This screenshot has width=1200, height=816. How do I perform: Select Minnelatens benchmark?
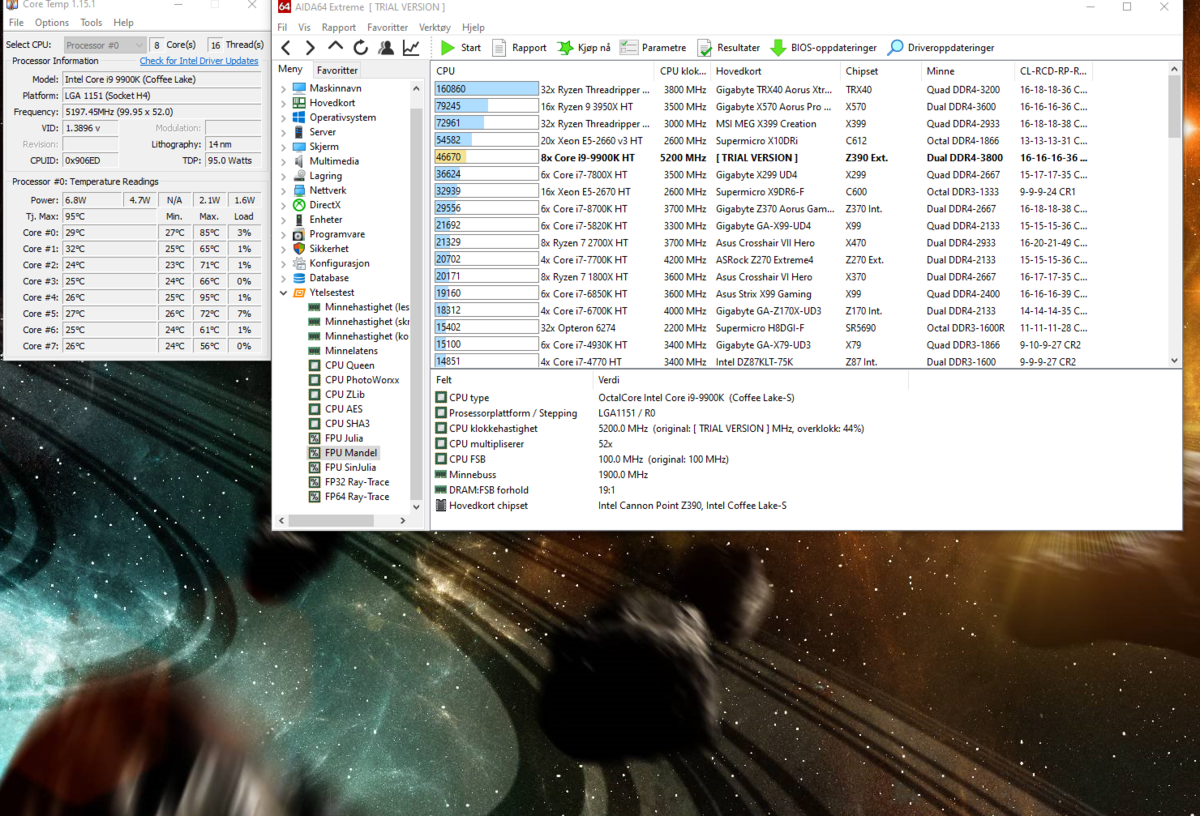pyautogui.click(x=352, y=351)
